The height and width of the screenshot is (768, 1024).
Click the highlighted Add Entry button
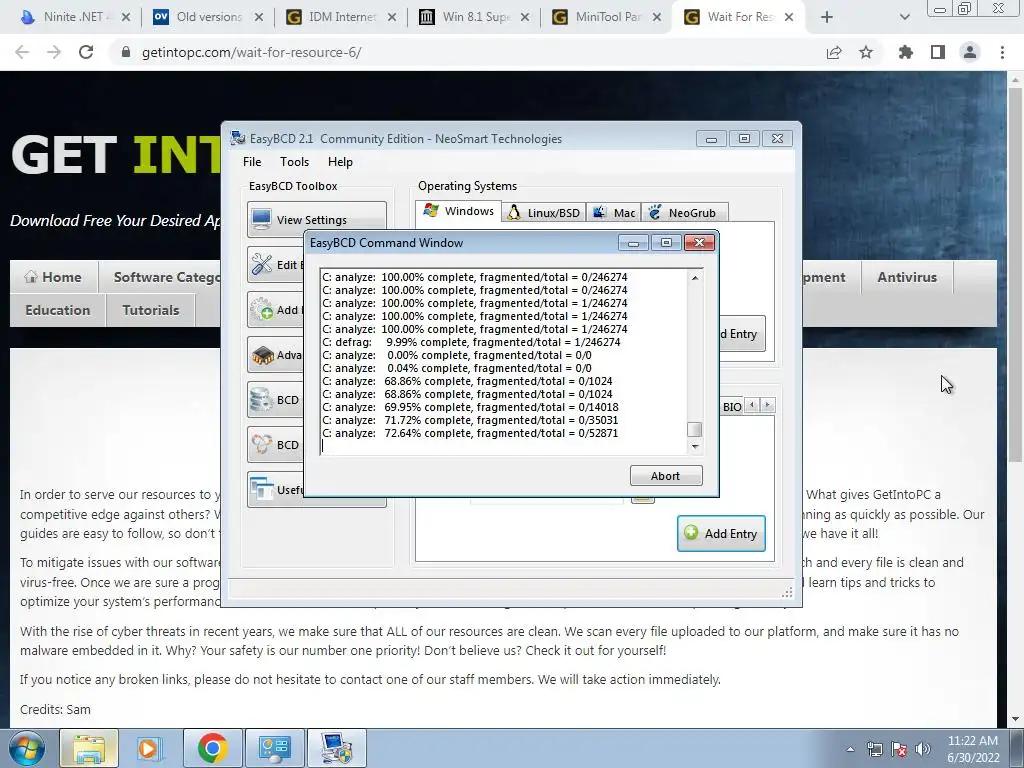pyautogui.click(x=721, y=534)
